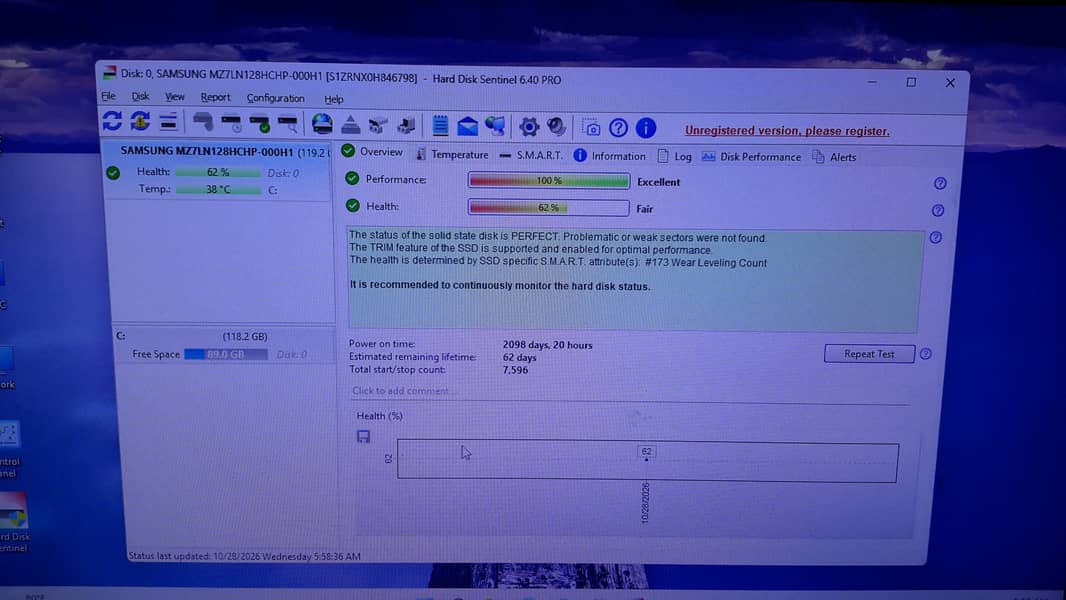Select the Overview tab
Screen dimensions: 1066x600
pos(373,152)
